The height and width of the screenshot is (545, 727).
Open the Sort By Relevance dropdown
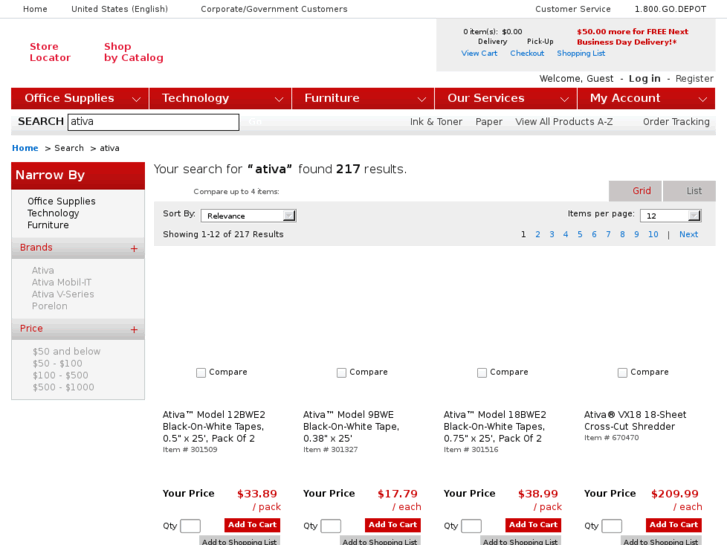tap(249, 216)
